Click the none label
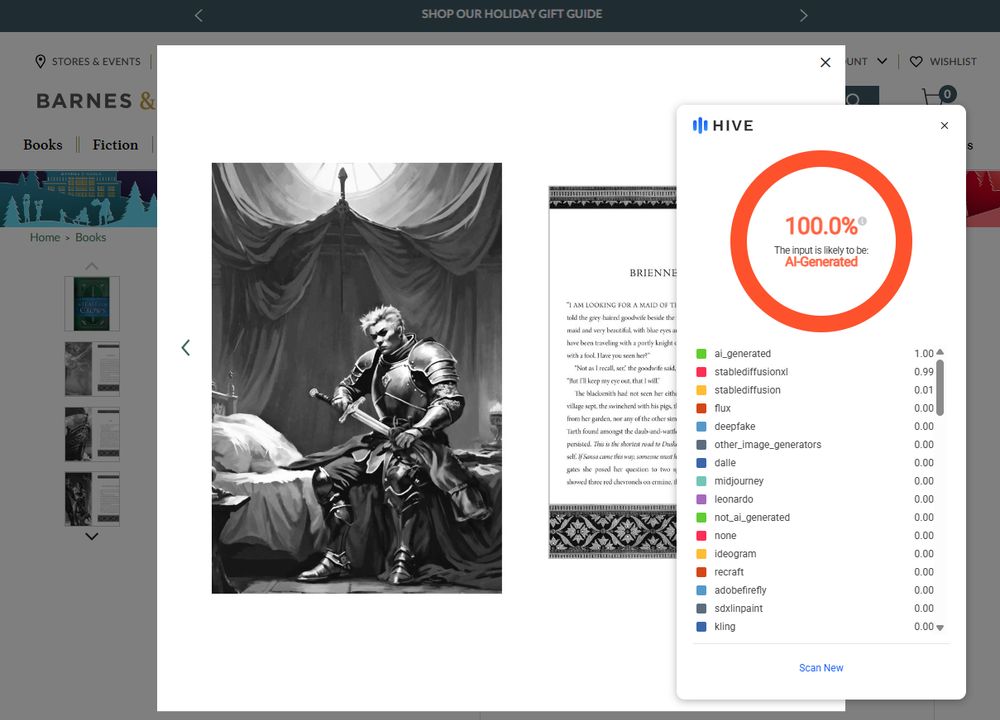Image resolution: width=1000 pixels, height=720 pixels. (x=725, y=536)
